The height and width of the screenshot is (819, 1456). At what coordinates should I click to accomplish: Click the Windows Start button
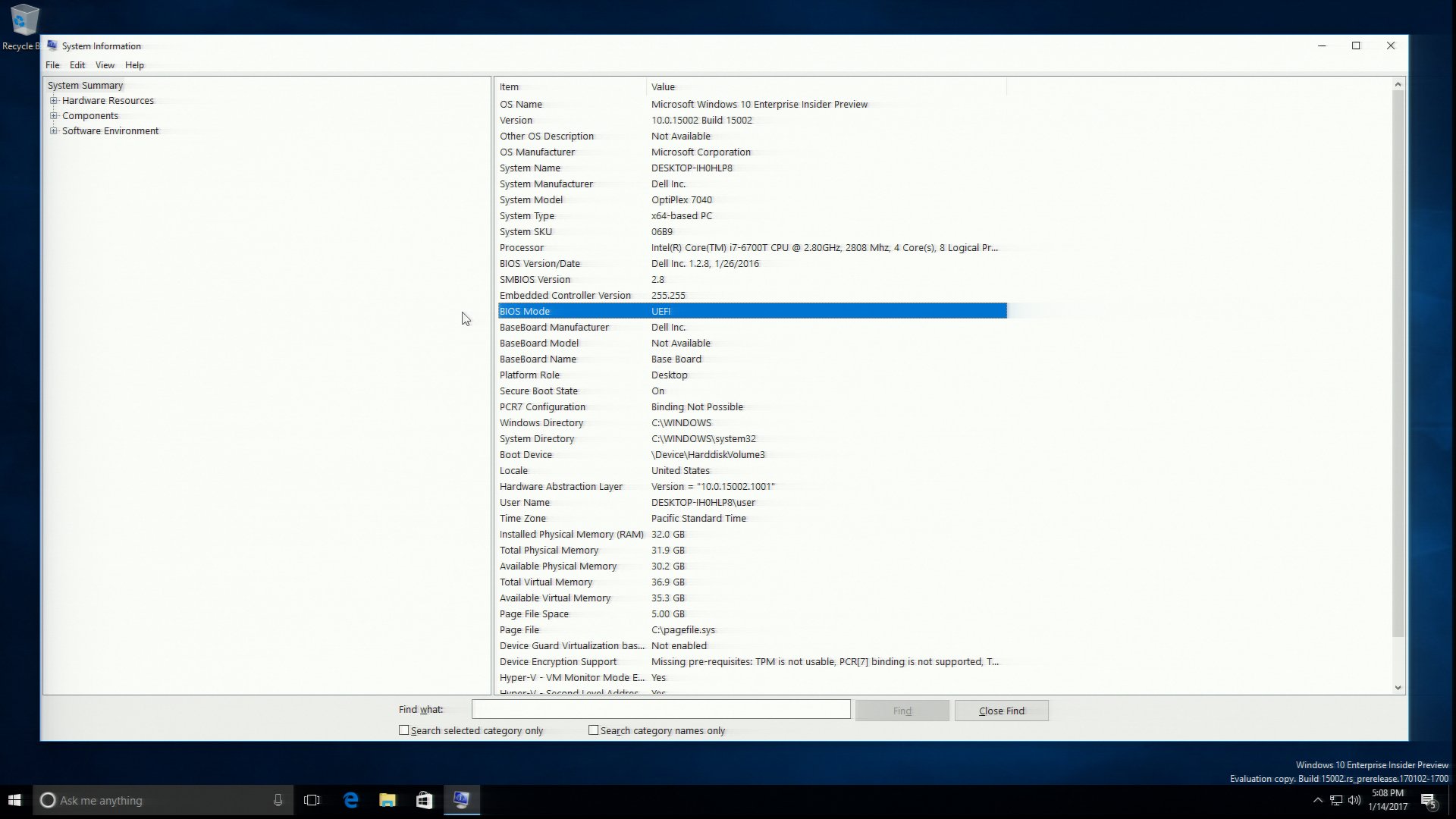point(14,800)
